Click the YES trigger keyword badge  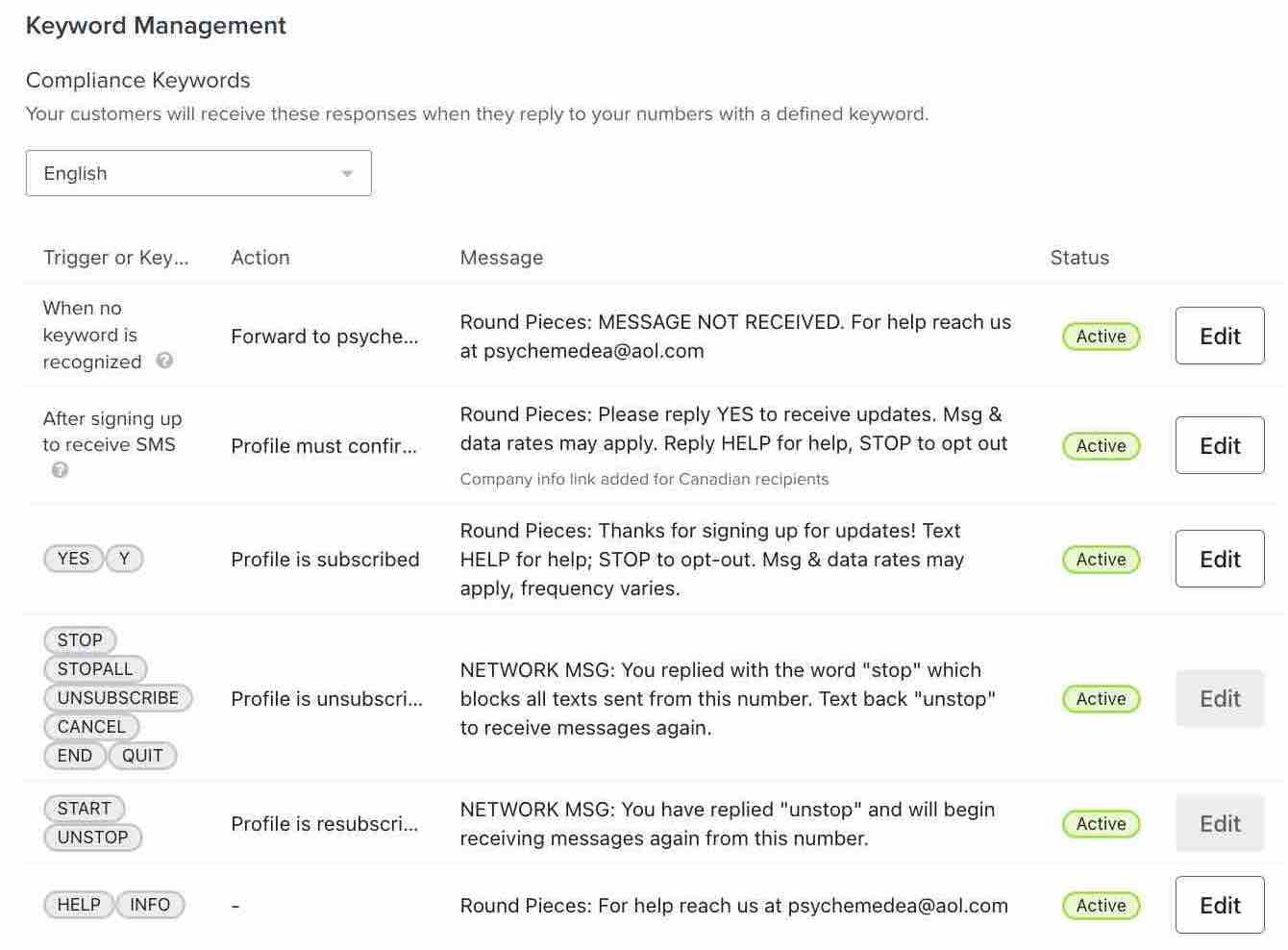click(73, 558)
